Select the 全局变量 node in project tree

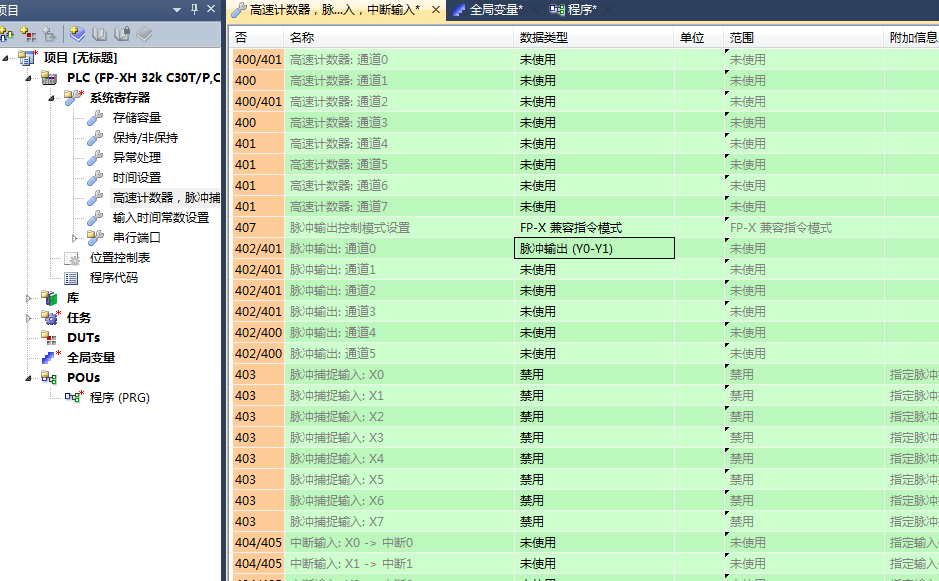[x=90, y=357]
